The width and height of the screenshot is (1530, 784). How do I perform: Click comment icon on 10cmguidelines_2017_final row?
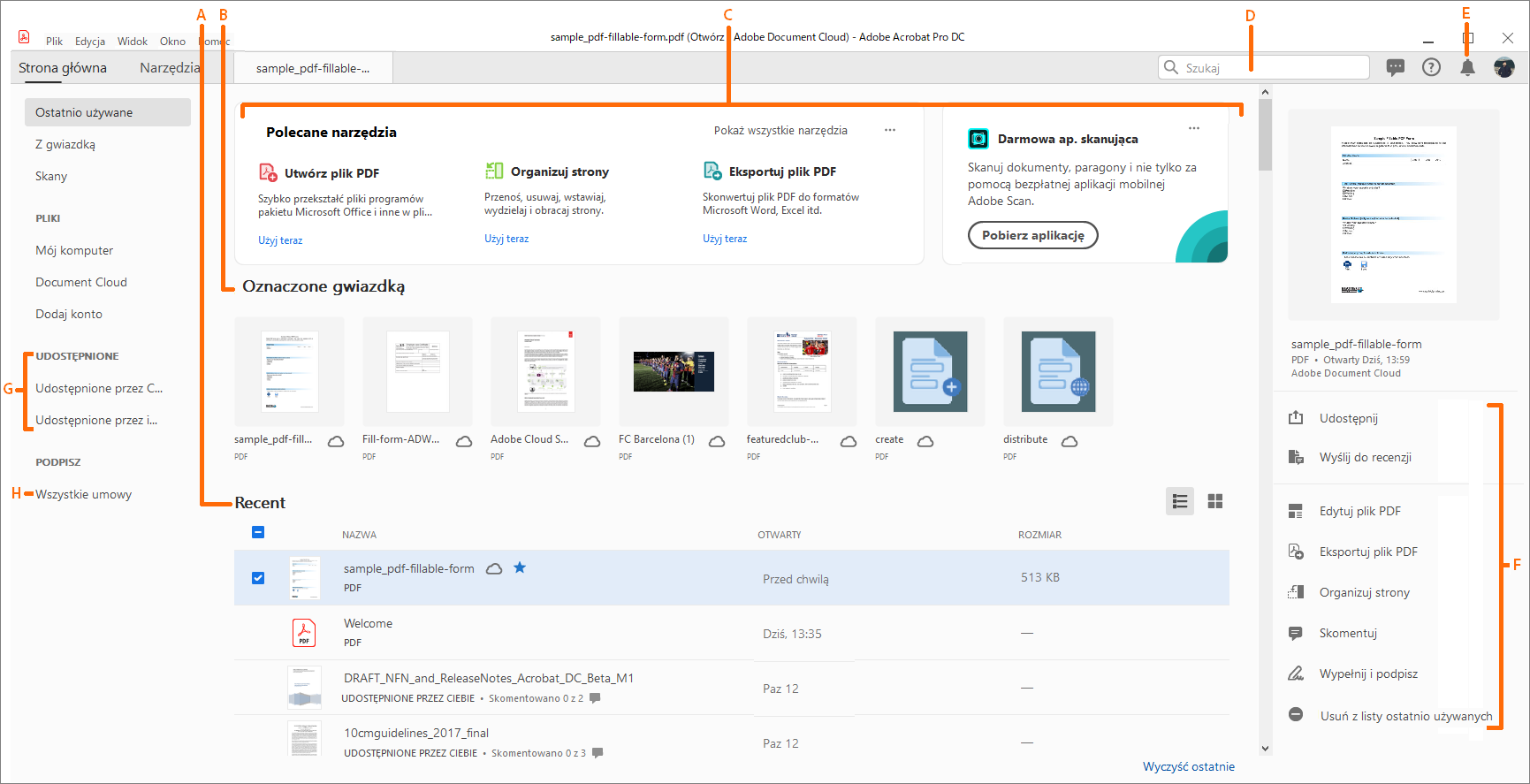(598, 753)
